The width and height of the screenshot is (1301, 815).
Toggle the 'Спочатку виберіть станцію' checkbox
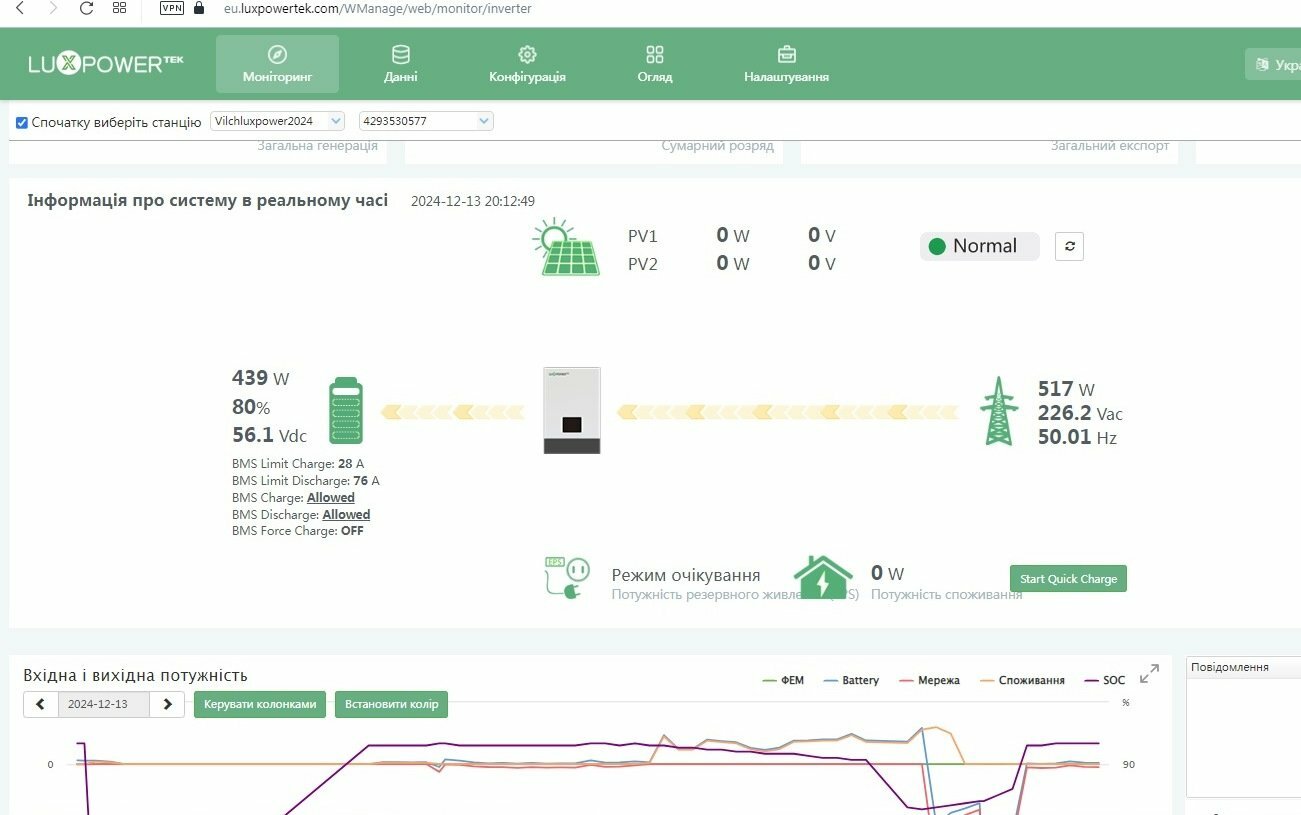pos(22,123)
